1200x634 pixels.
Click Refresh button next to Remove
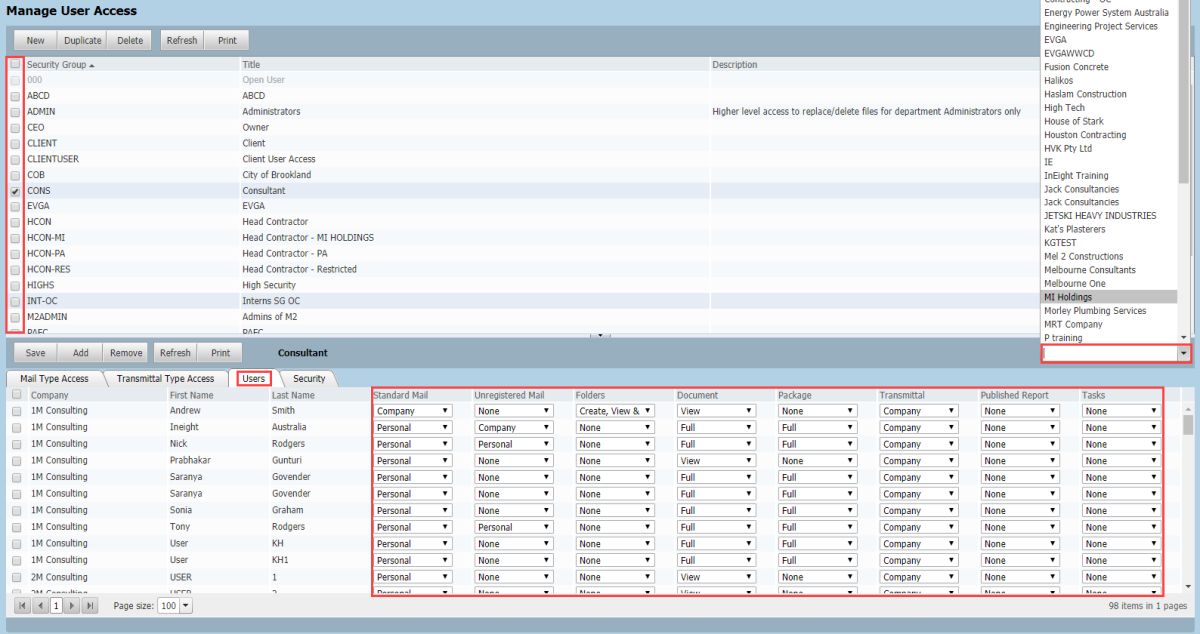click(175, 353)
